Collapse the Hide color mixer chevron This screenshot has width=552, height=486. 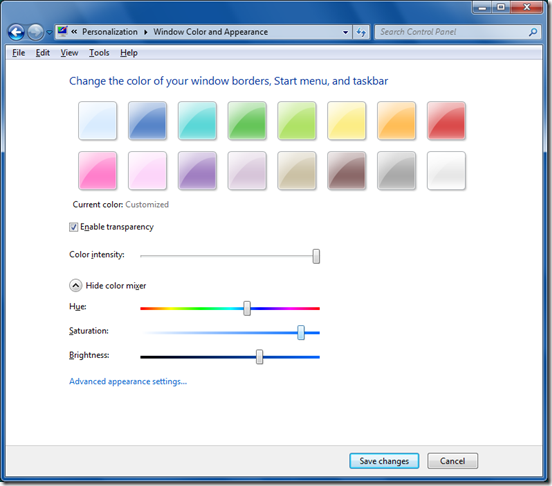[76, 285]
